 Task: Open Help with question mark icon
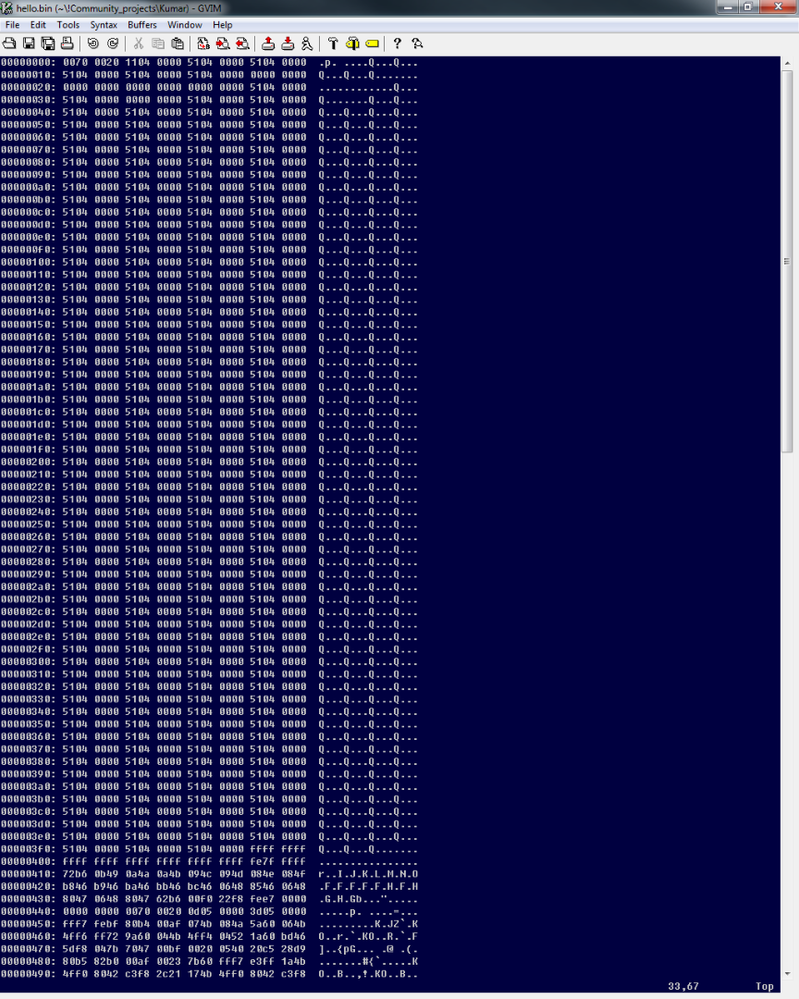tap(397, 43)
